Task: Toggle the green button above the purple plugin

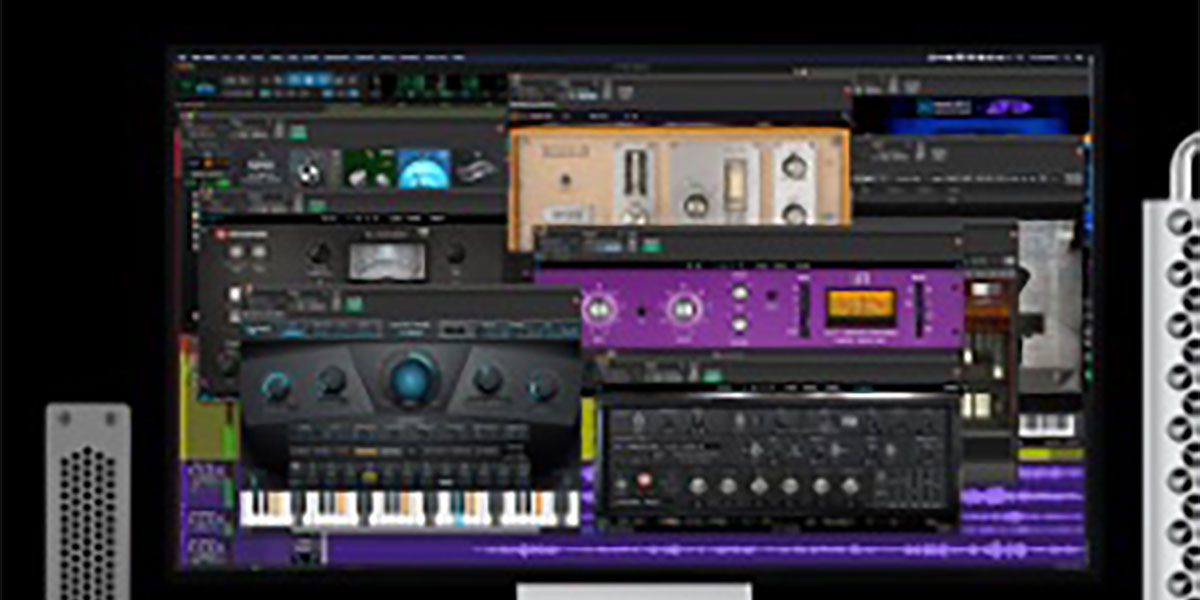Action: pyautogui.click(x=651, y=244)
